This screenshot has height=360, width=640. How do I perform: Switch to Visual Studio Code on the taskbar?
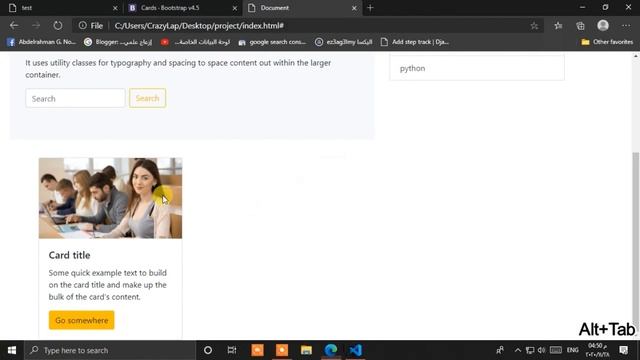click(356, 350)
